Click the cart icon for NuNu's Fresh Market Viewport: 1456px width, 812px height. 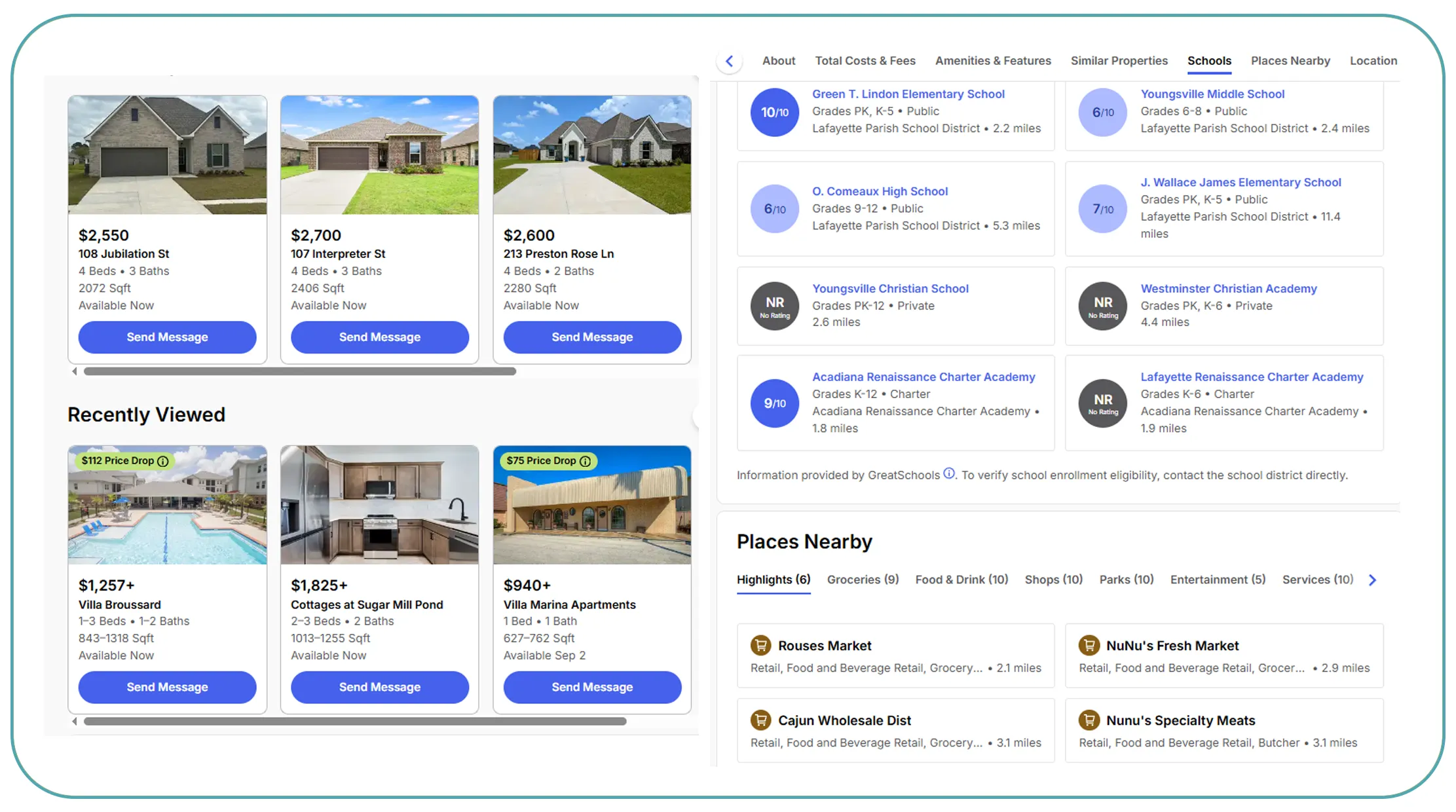tap(1089, 645)
